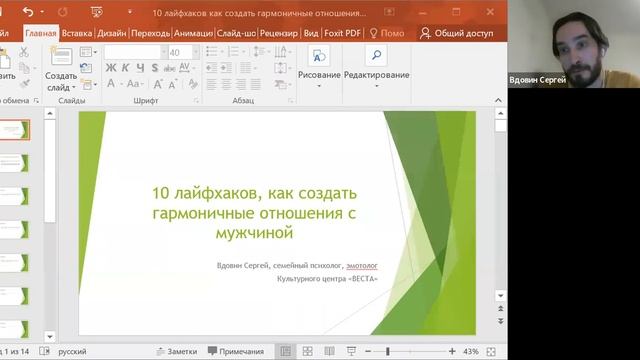This screenshot has height=360, width=640.
Task: Open the Change Case (Aa) dropdown
Action: click(135, 84)
